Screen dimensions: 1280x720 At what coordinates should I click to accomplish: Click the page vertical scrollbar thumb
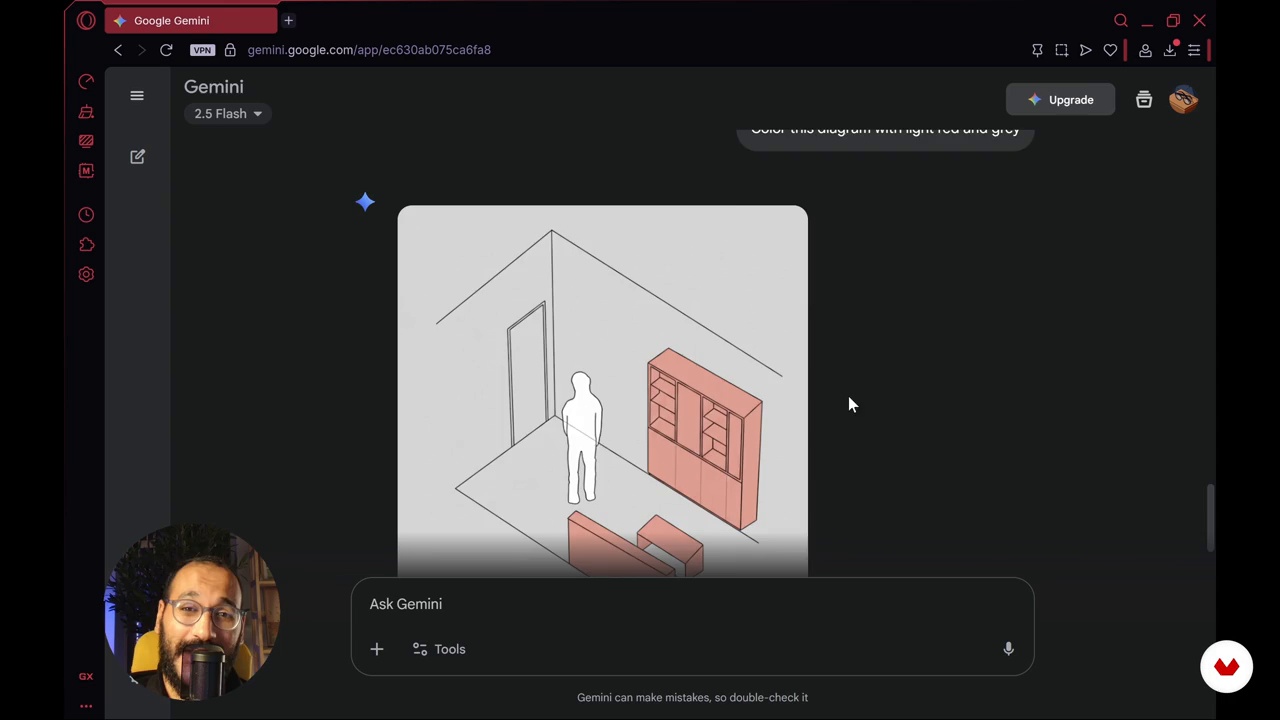1211,517
